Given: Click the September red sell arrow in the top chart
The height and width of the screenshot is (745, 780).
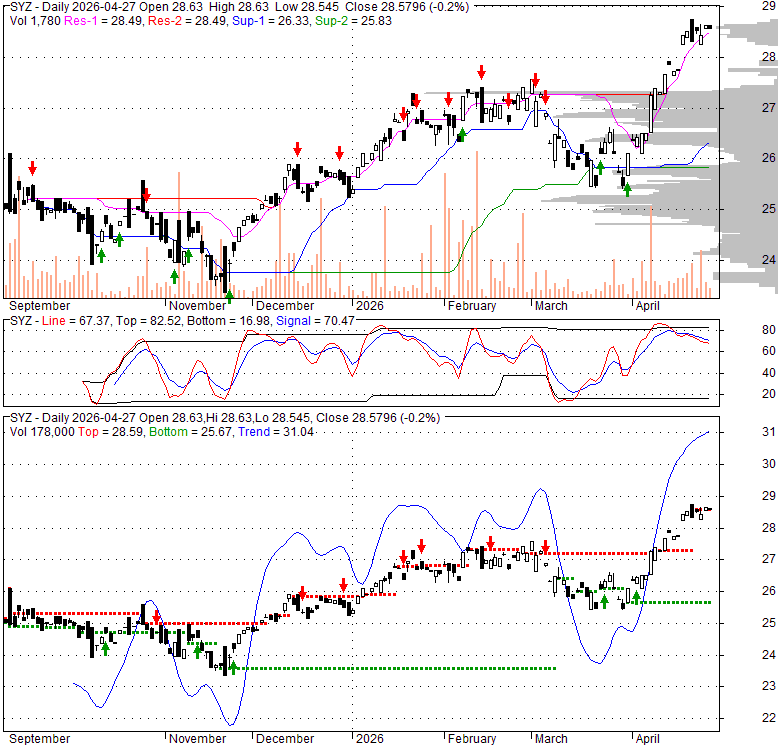Looking at the screenshot, I should [32, 168].
